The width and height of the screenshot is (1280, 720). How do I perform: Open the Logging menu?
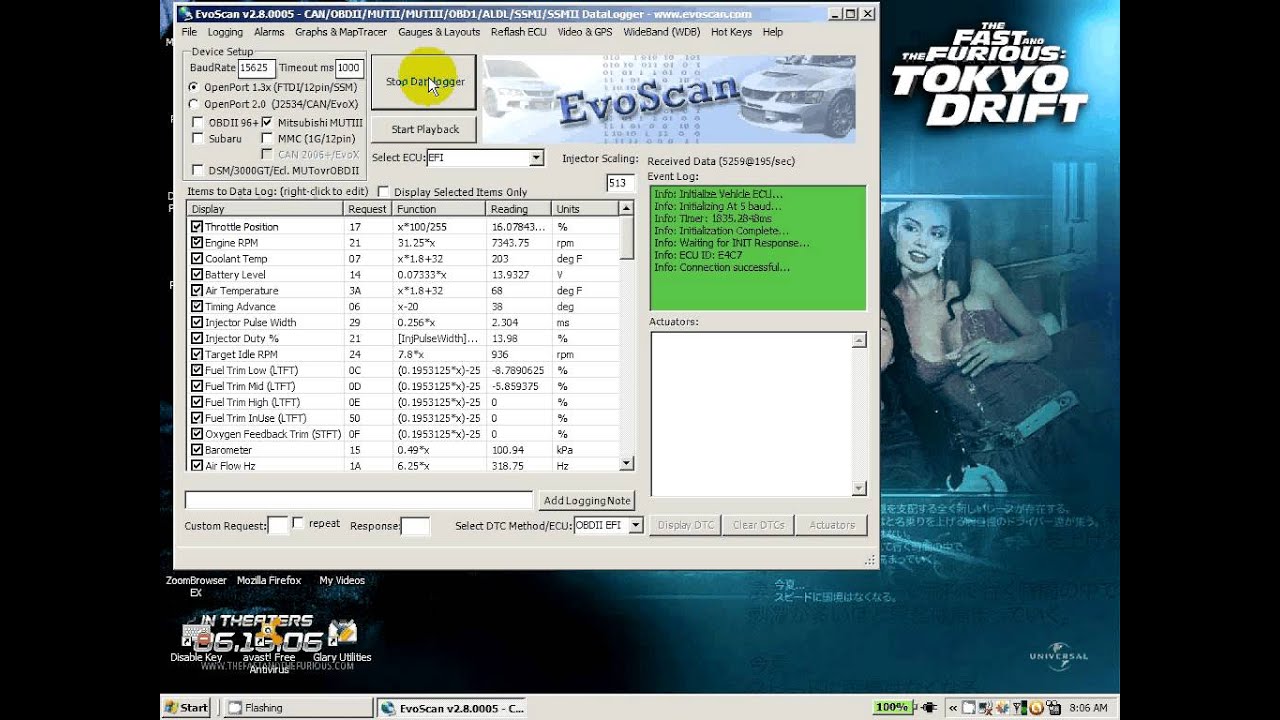[225, 32]
